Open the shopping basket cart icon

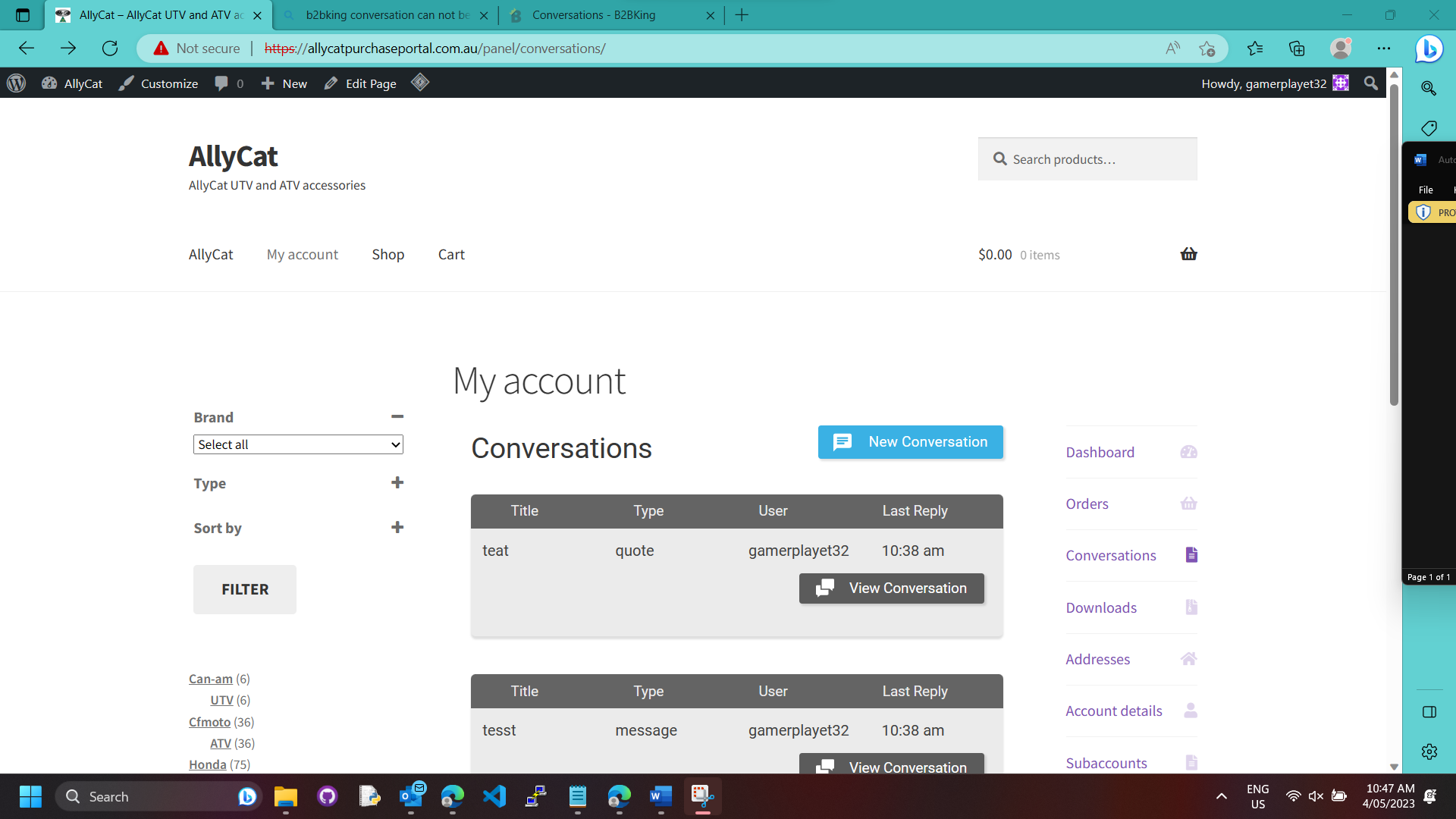(x=1188, y=254)
